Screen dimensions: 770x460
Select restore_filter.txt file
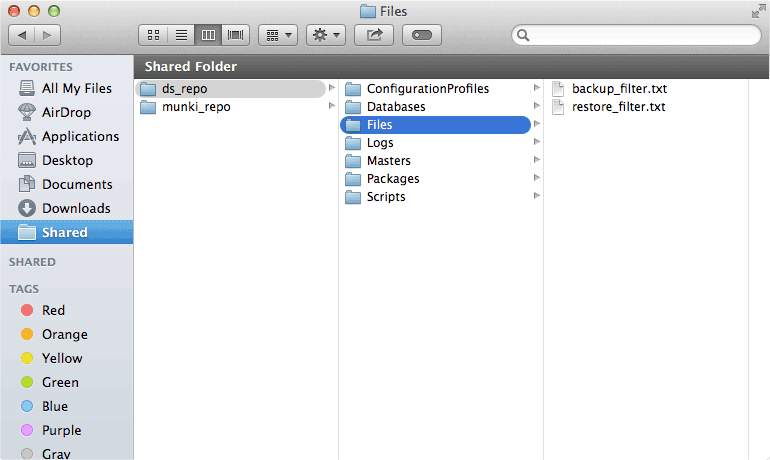(x=618, y=107)
